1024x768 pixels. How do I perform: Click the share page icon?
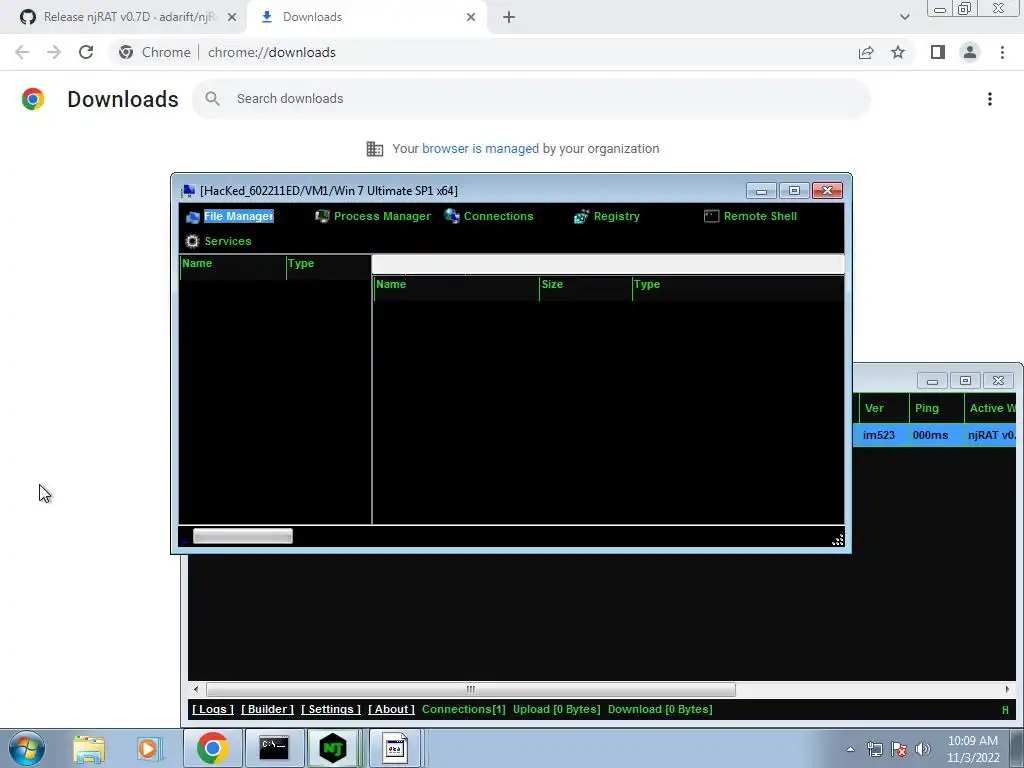[866, 52]
